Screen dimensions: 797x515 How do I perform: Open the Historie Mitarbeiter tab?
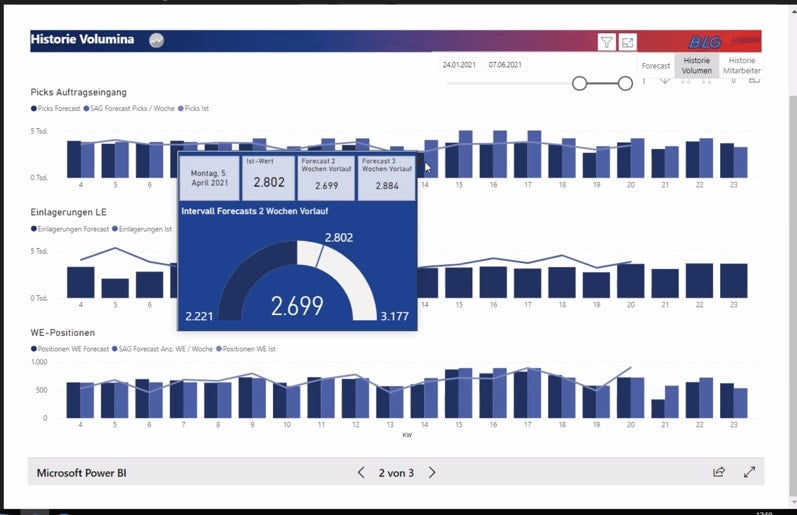coord(742,66)
